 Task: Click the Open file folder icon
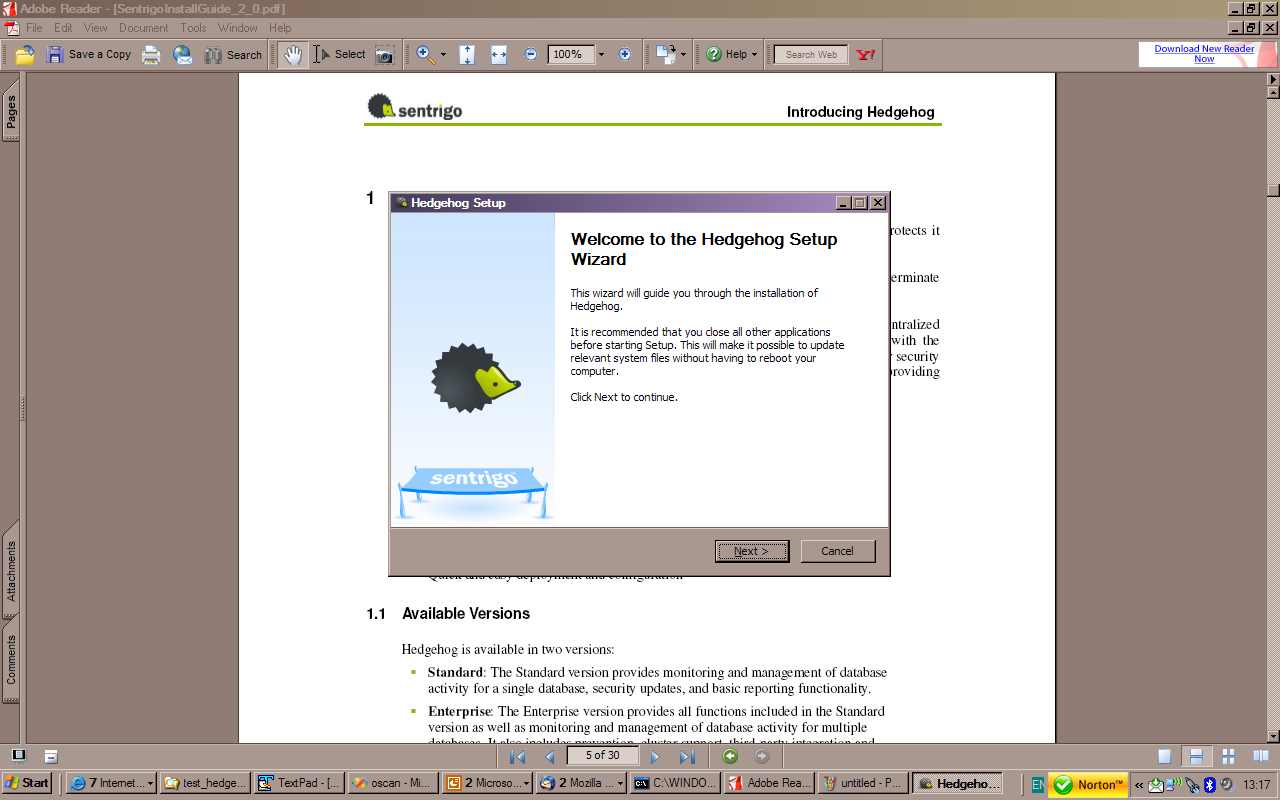(x=25, y=55)
